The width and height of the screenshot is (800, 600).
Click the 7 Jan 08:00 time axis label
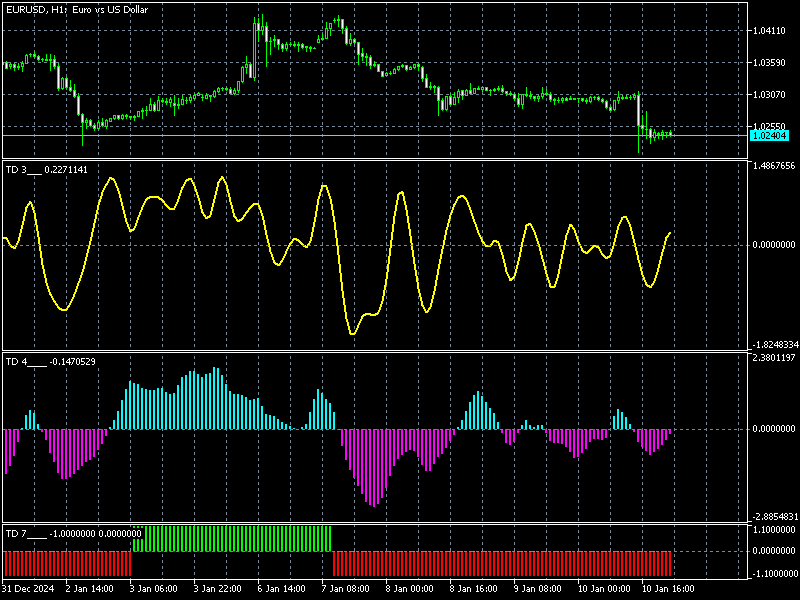[x=345, y=589]
